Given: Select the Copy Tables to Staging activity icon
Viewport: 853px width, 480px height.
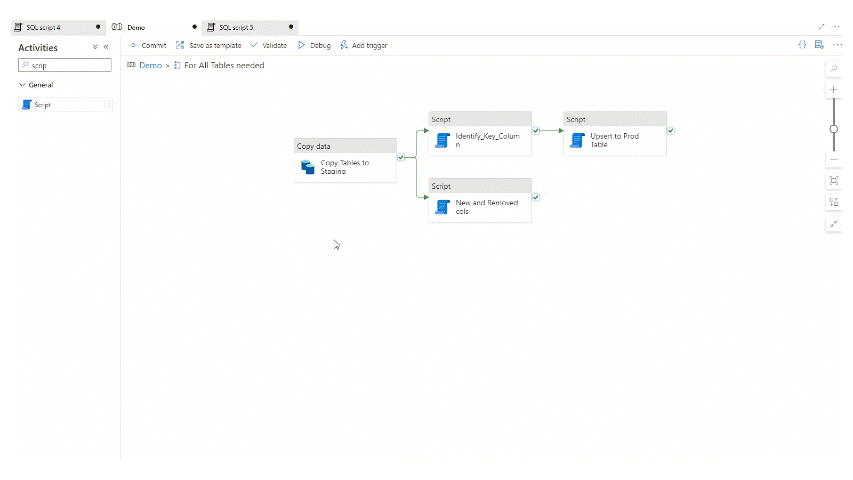Looking at the screenshot, I should [x=308, y=167].
